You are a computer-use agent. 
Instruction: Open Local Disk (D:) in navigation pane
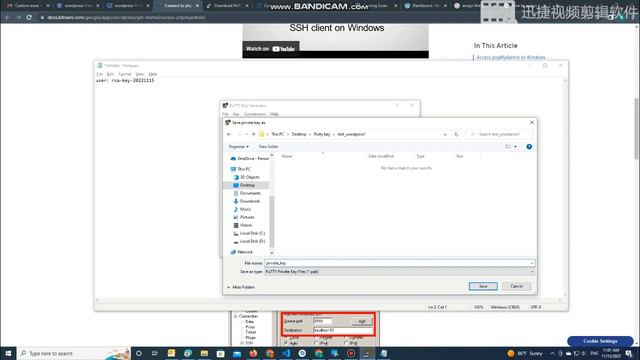249,241
